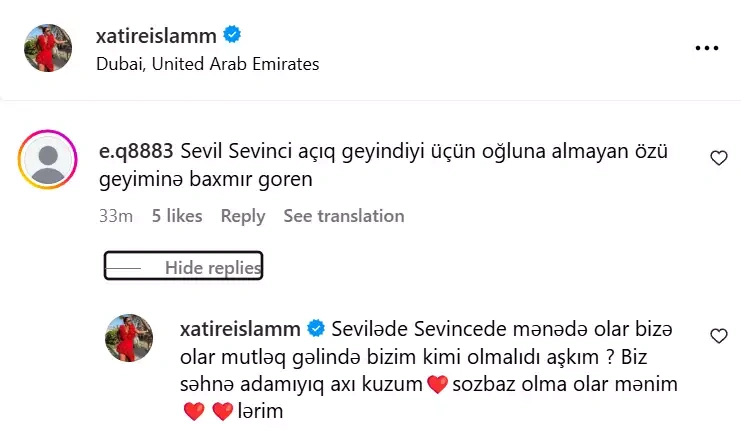Image resolution: width=741 pixels, height=431 pixels.
Task: Open the xatireislamm username in post header
Action: (x=157, y=37)
